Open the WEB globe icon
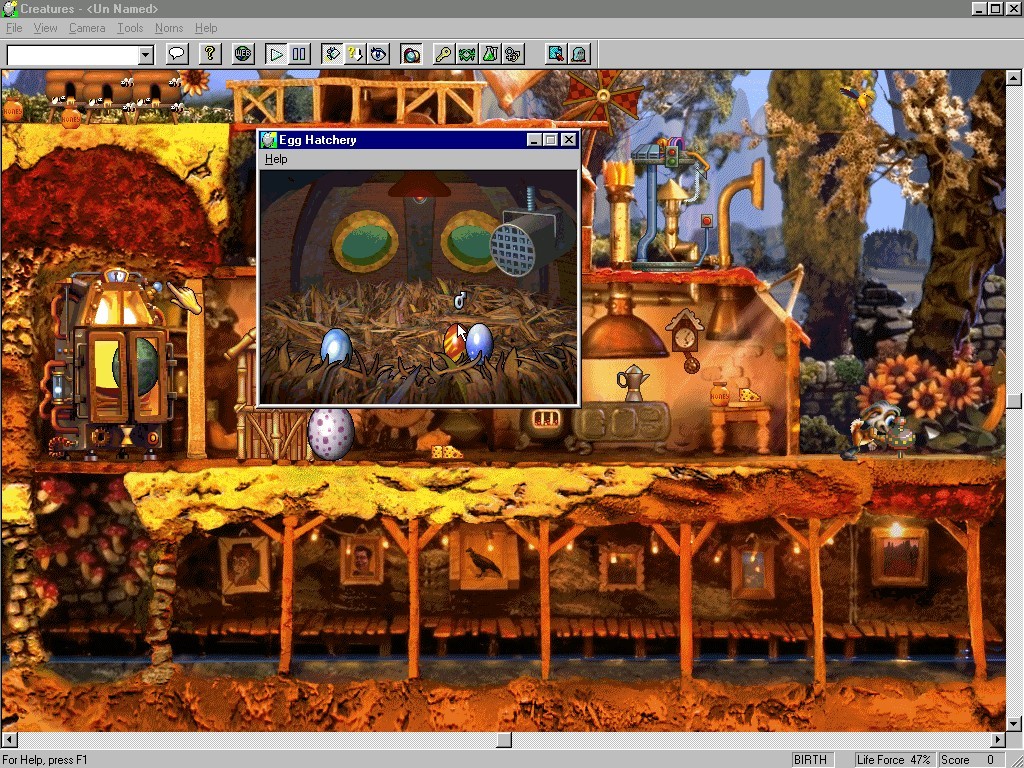This screenshot has height=768, width=1024. [x=243, y=54]
